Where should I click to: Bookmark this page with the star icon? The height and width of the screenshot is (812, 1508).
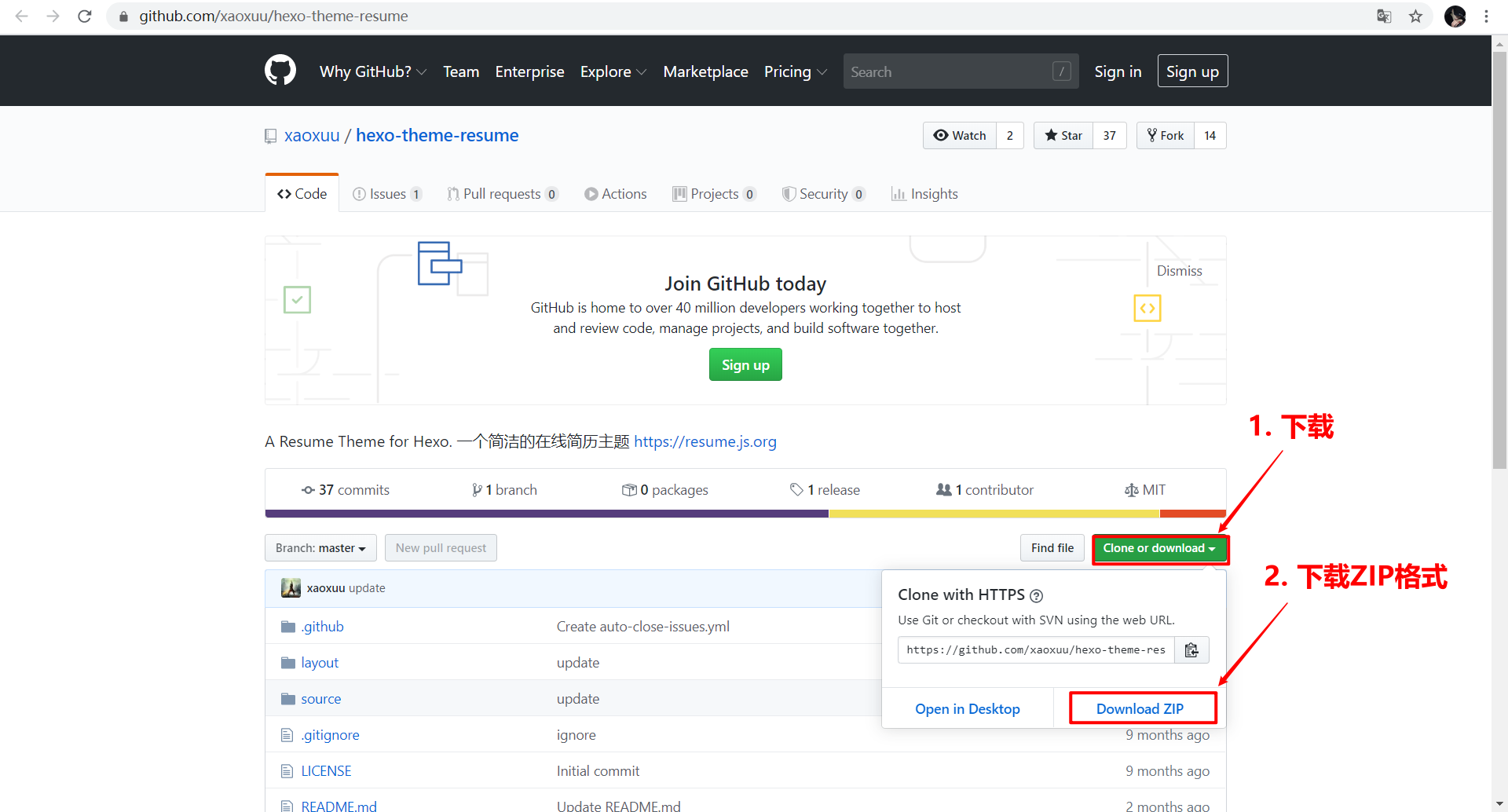pyautogui.click(x=1415, y=16)
